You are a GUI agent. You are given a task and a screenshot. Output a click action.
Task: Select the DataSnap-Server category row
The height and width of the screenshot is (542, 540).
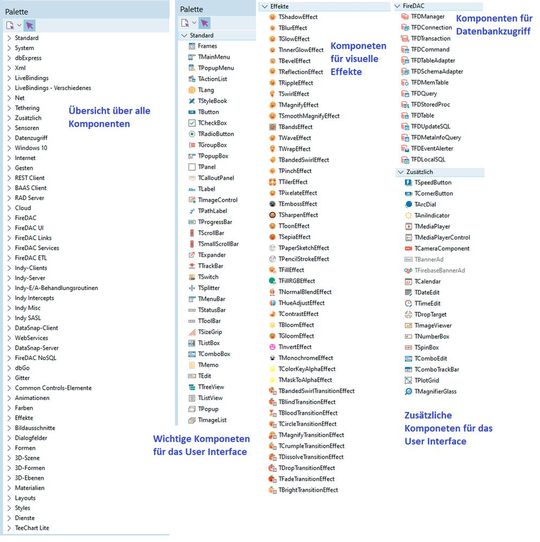(x=86, y=348)
